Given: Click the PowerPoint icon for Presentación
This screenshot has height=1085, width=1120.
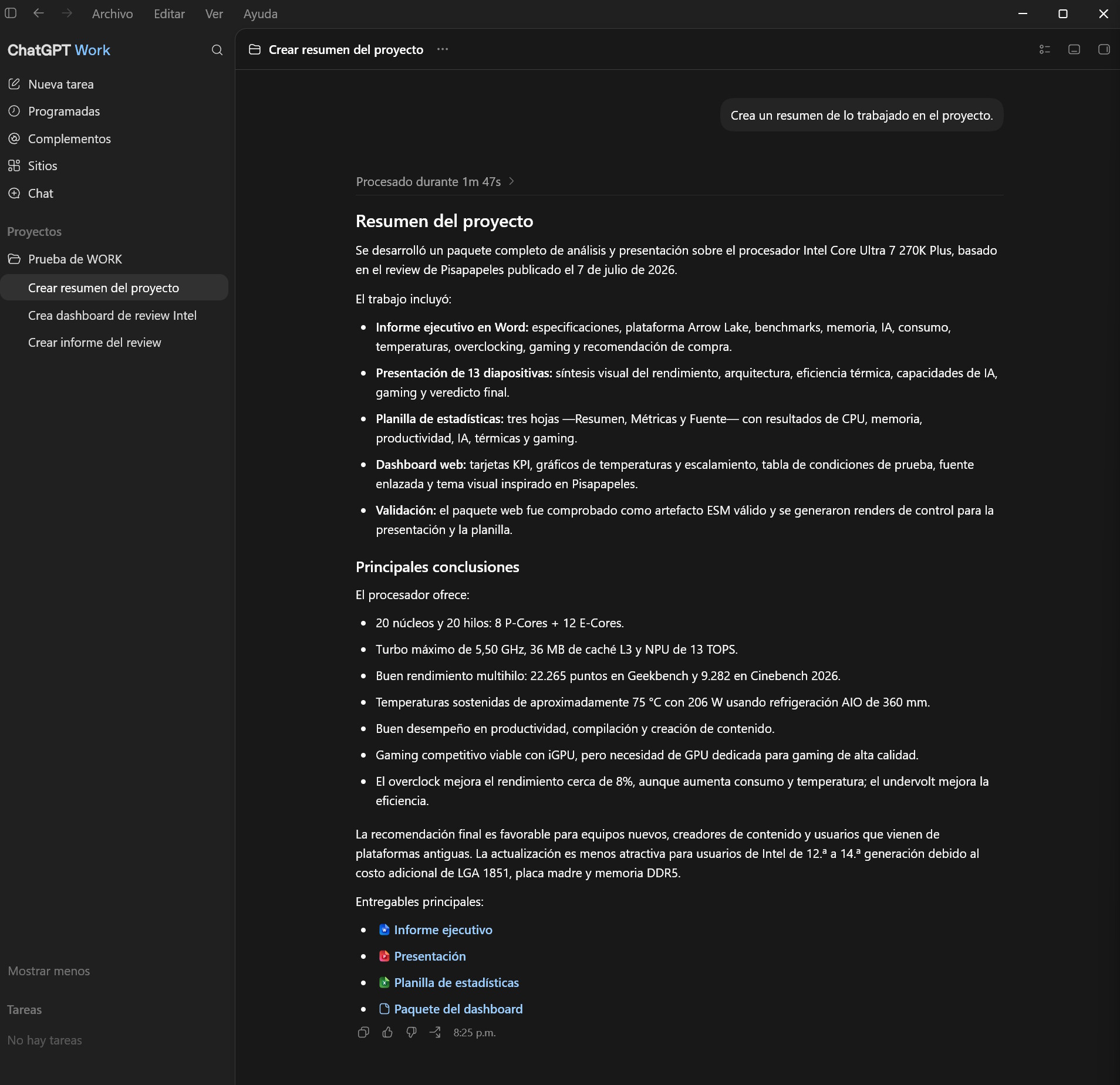Looking at the screenshot, I should pos(384,956).
